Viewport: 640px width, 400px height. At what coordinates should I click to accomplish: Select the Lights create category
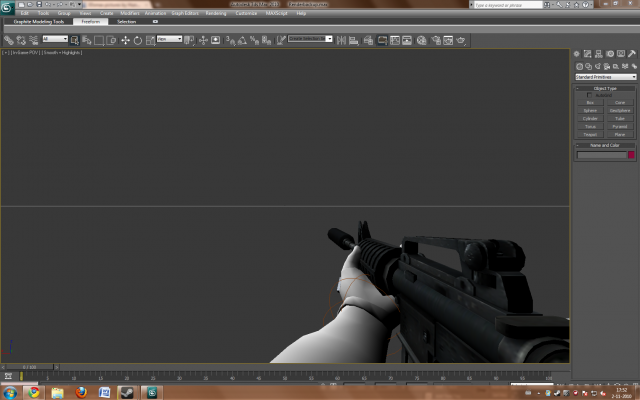(x=598, y=66)
